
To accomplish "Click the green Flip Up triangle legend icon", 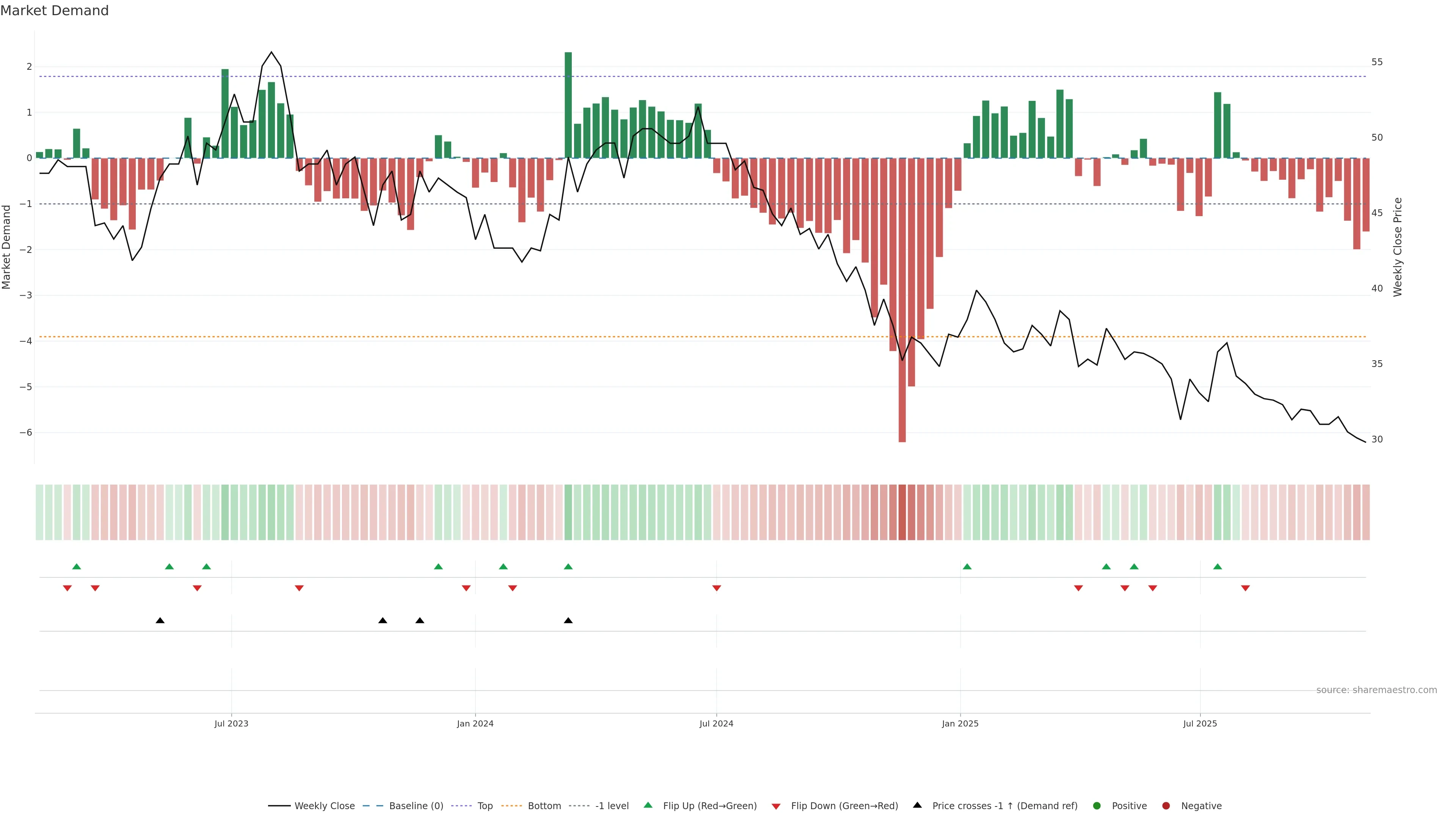I will 648,805.
